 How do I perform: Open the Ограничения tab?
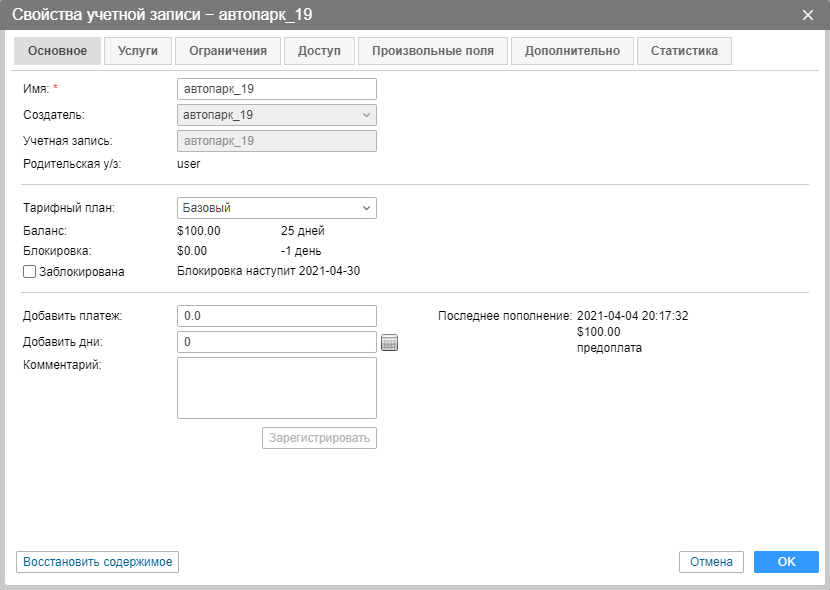coord(228,51)
